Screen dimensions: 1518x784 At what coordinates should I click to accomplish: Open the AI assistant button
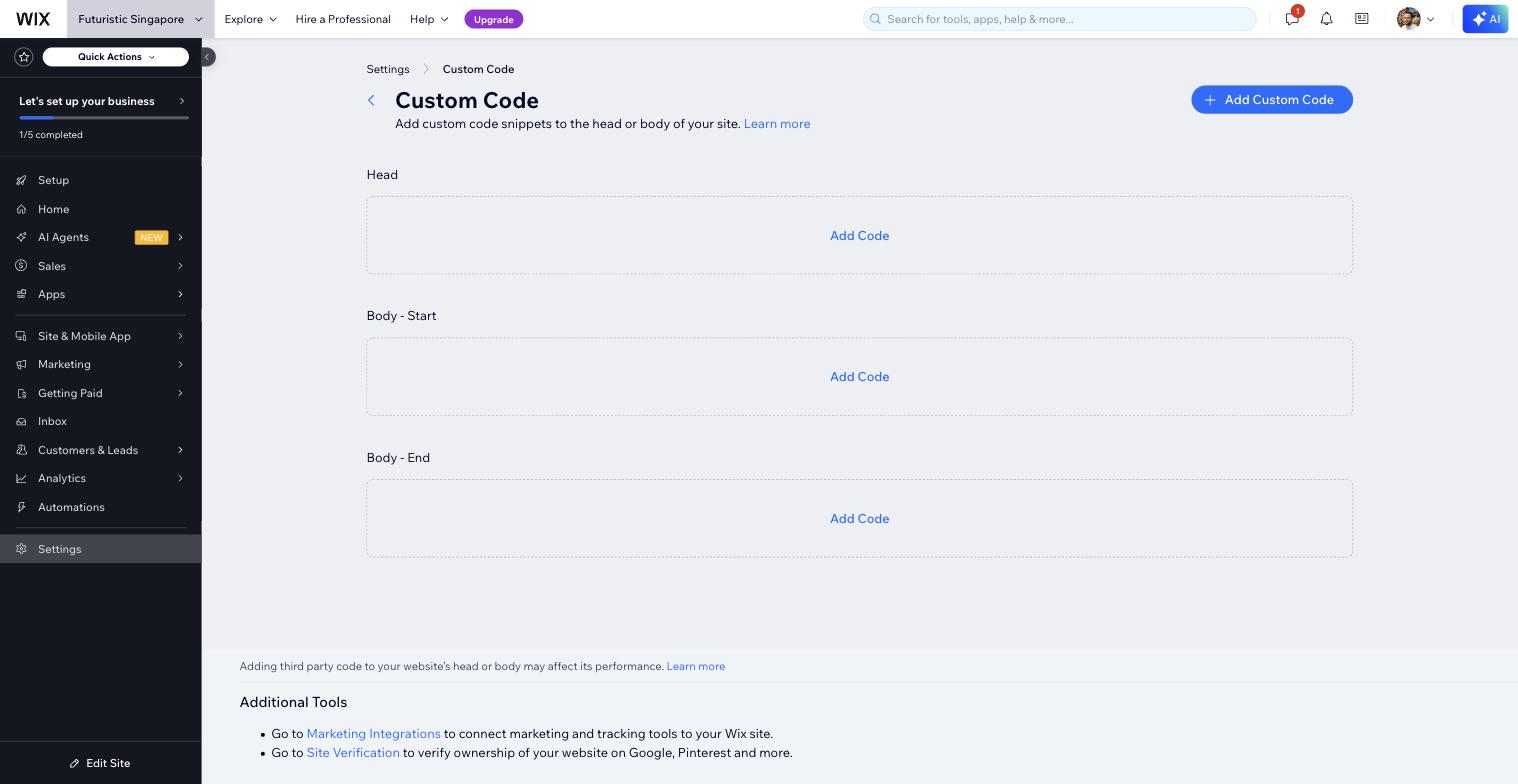(x=1485, y=19)
